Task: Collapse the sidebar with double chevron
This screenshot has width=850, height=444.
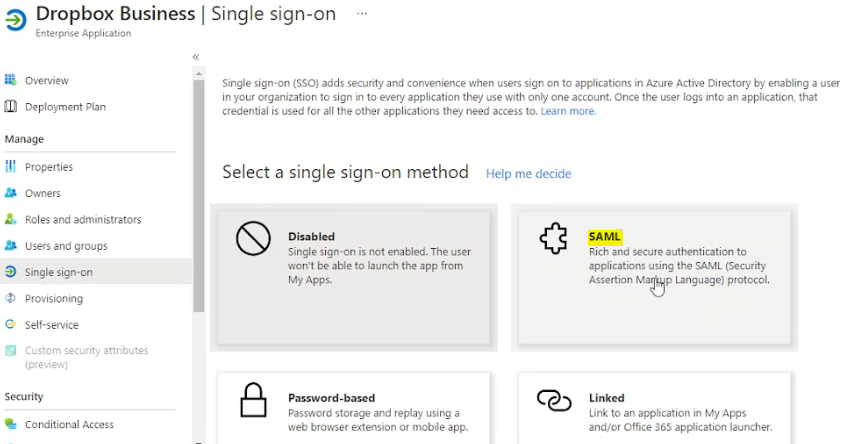Action: pos(196,57)
